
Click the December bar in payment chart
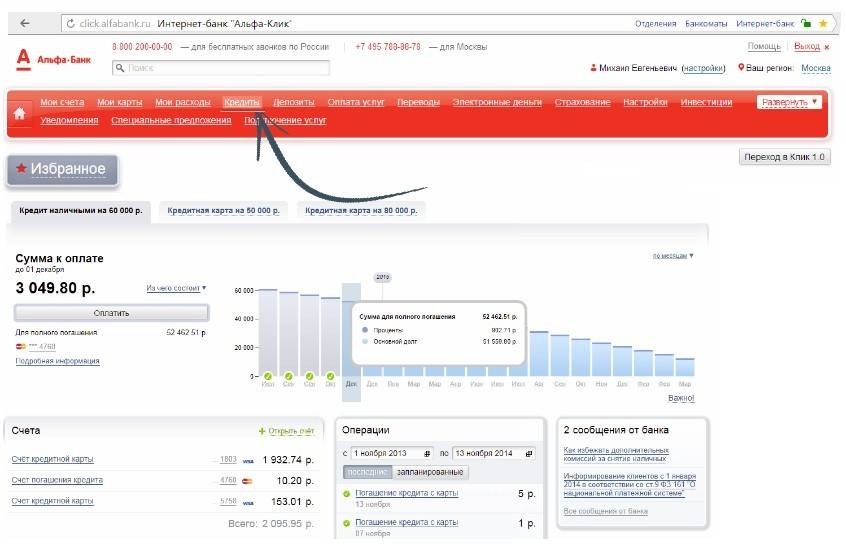point(351,330)
